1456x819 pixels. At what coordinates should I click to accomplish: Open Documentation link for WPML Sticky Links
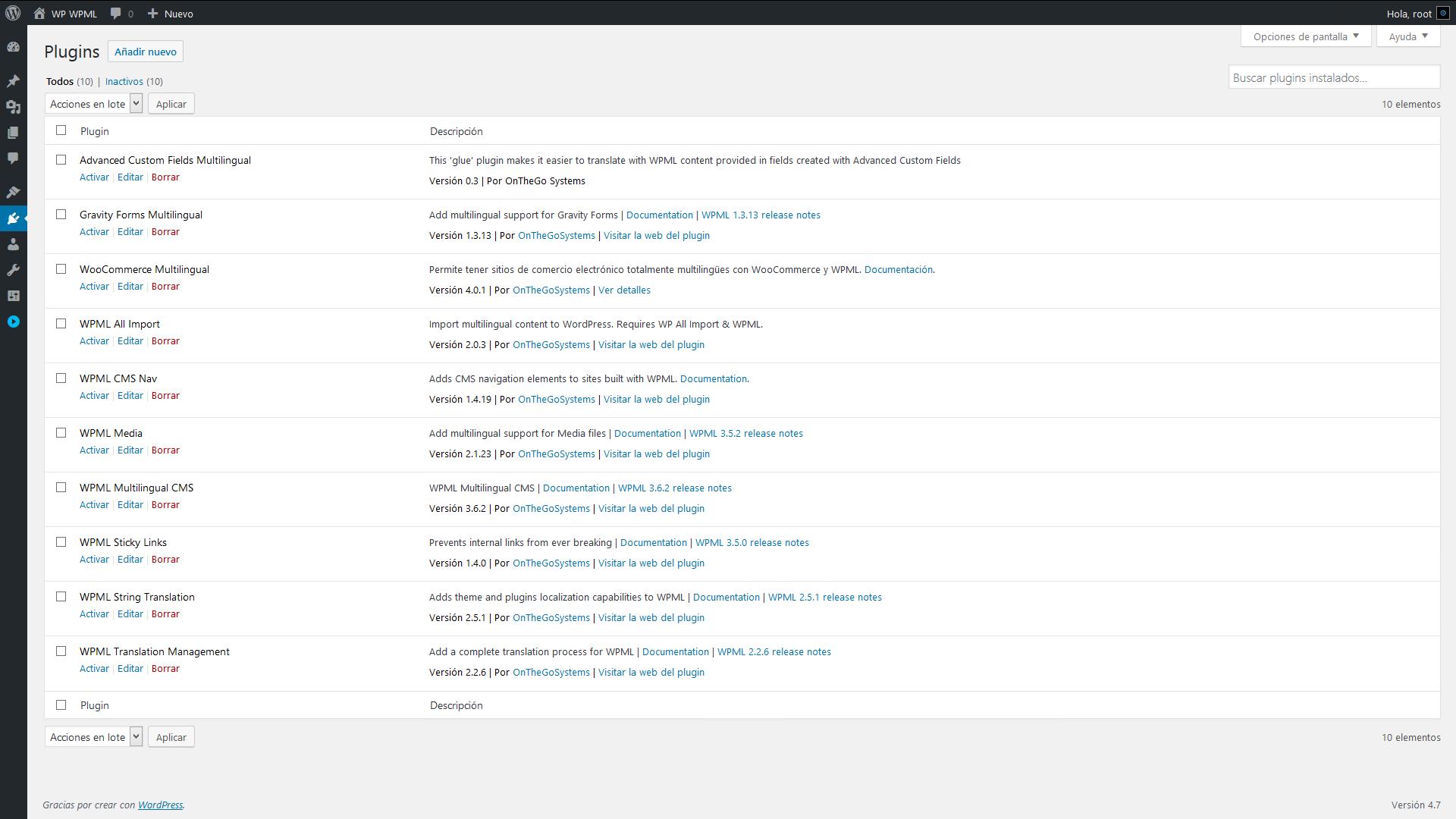point(654,543)
